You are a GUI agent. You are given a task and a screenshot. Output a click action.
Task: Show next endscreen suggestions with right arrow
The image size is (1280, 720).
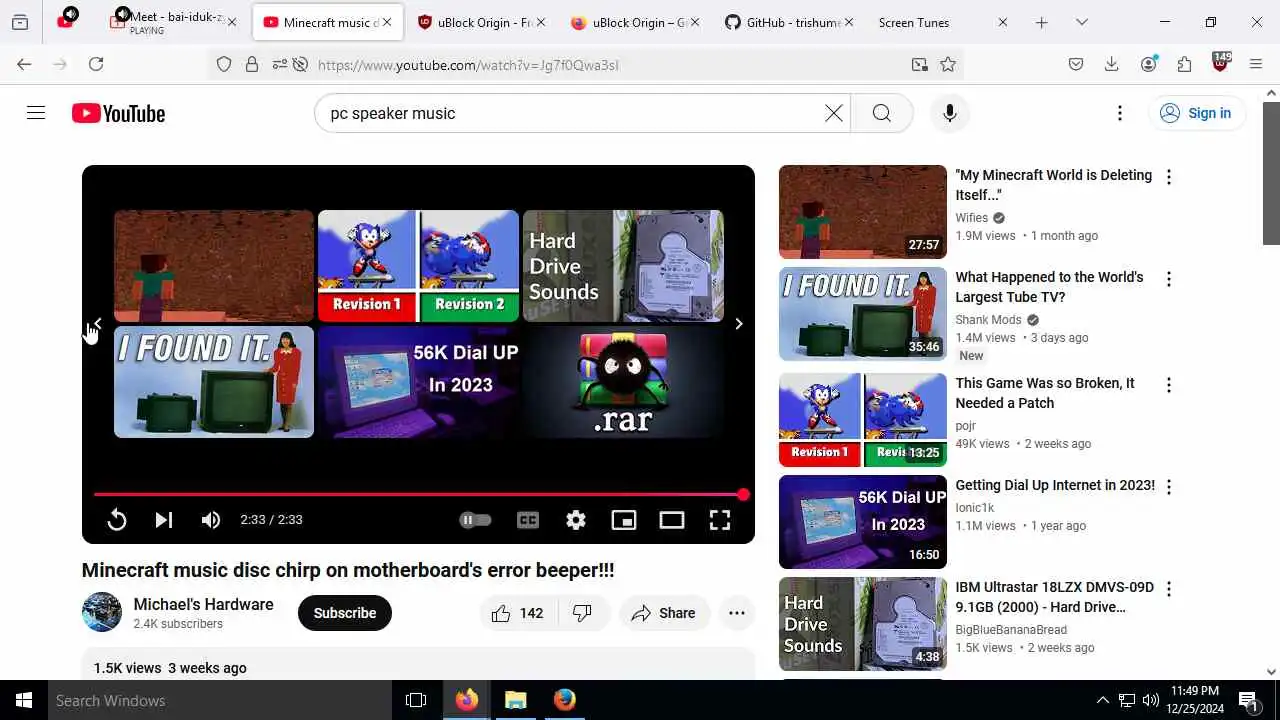pyautogui.click(x=739, y=324)
